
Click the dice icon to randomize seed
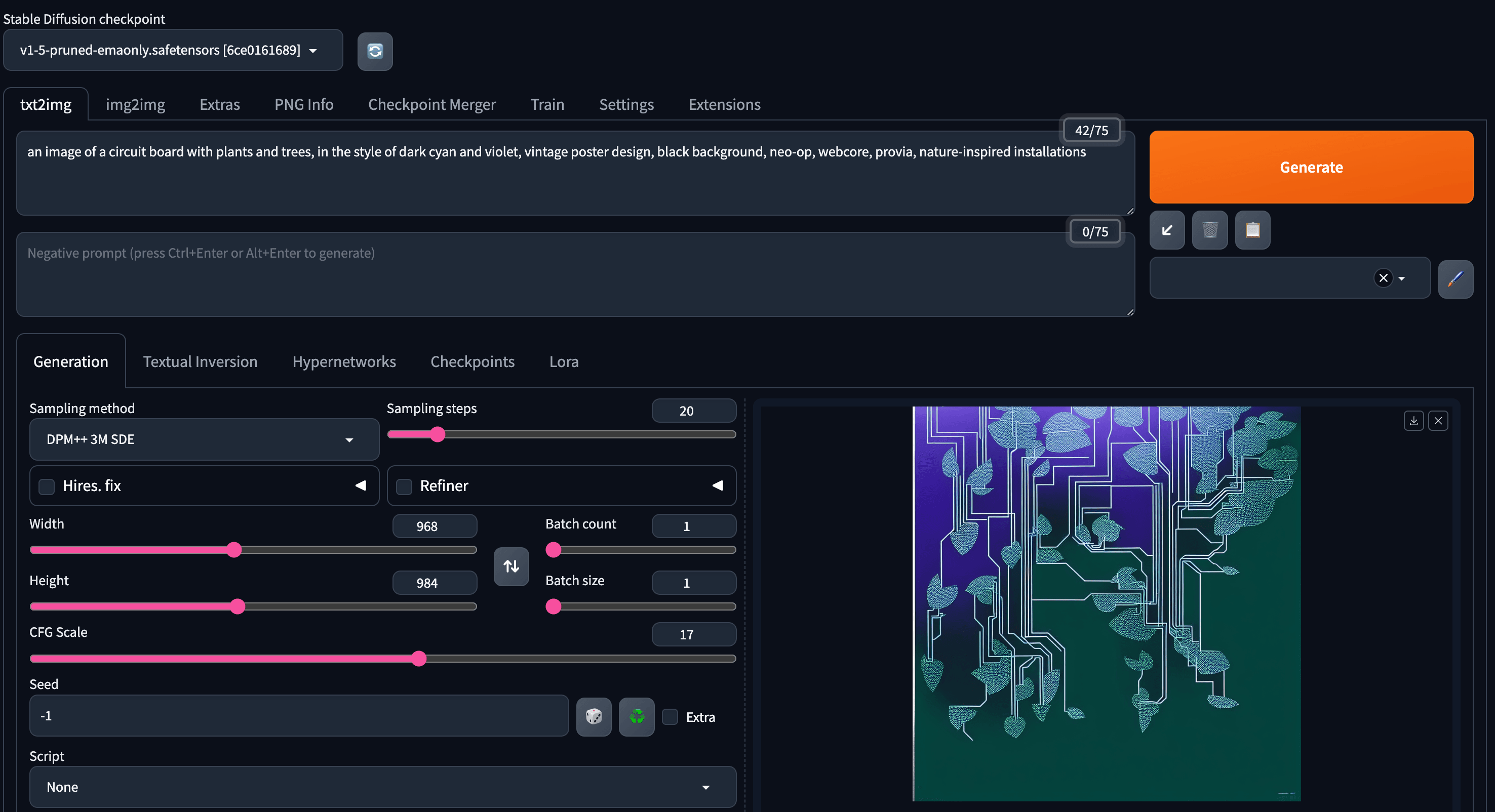[593, 717]
